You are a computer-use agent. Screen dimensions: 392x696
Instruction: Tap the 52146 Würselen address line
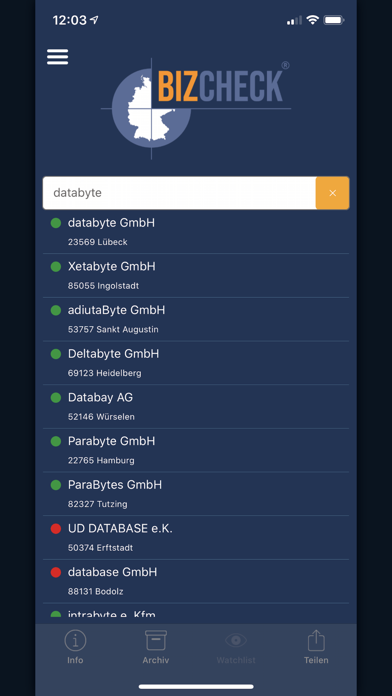pyautogui.click(x=101, y=417)
